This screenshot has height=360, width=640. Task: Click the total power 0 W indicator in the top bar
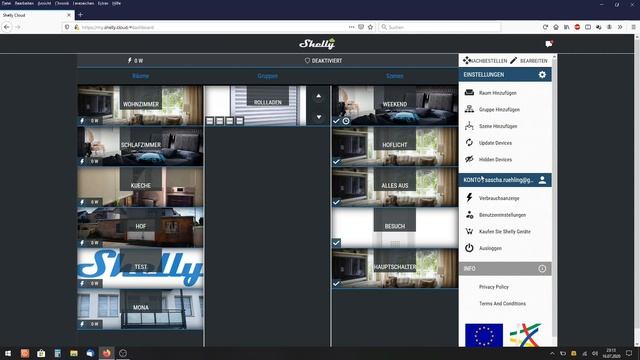[x=135, y=60]
